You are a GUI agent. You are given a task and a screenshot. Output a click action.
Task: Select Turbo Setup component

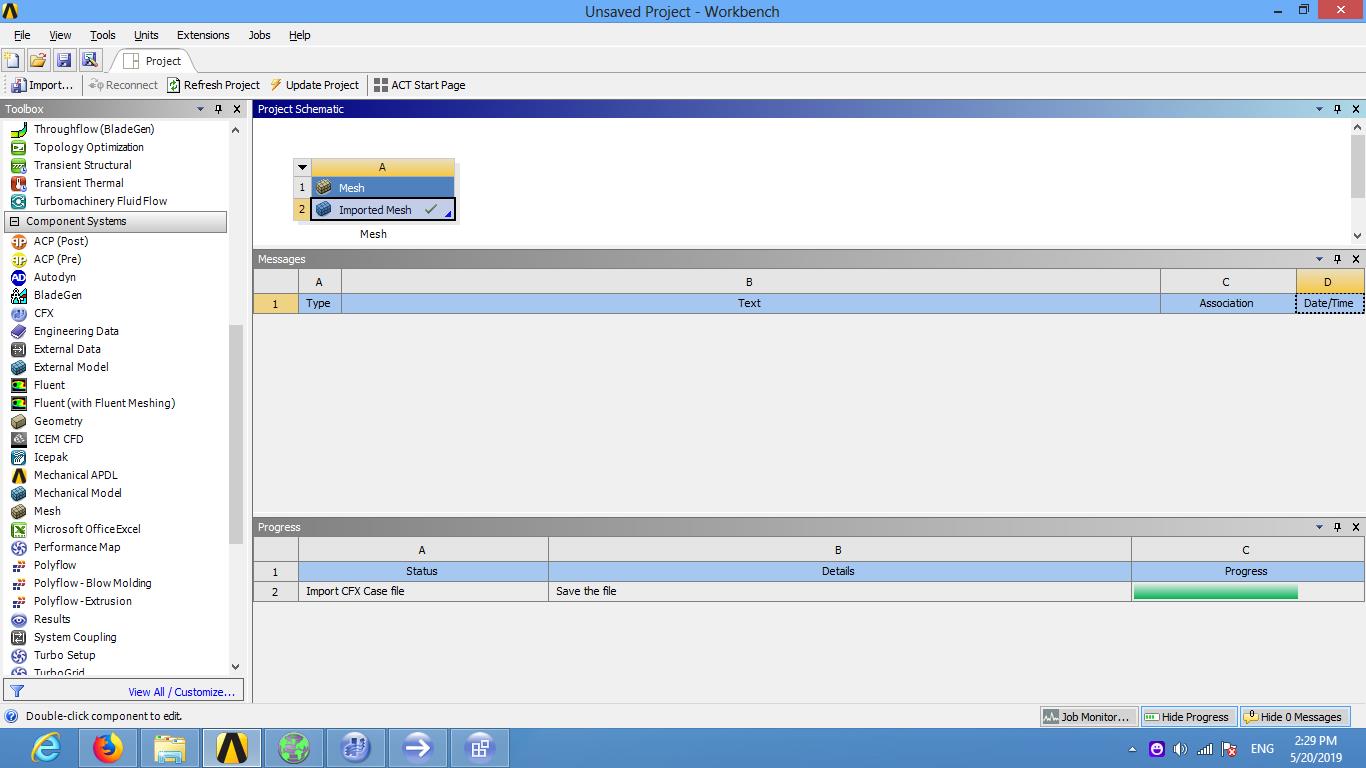click(x=64, y=655)
